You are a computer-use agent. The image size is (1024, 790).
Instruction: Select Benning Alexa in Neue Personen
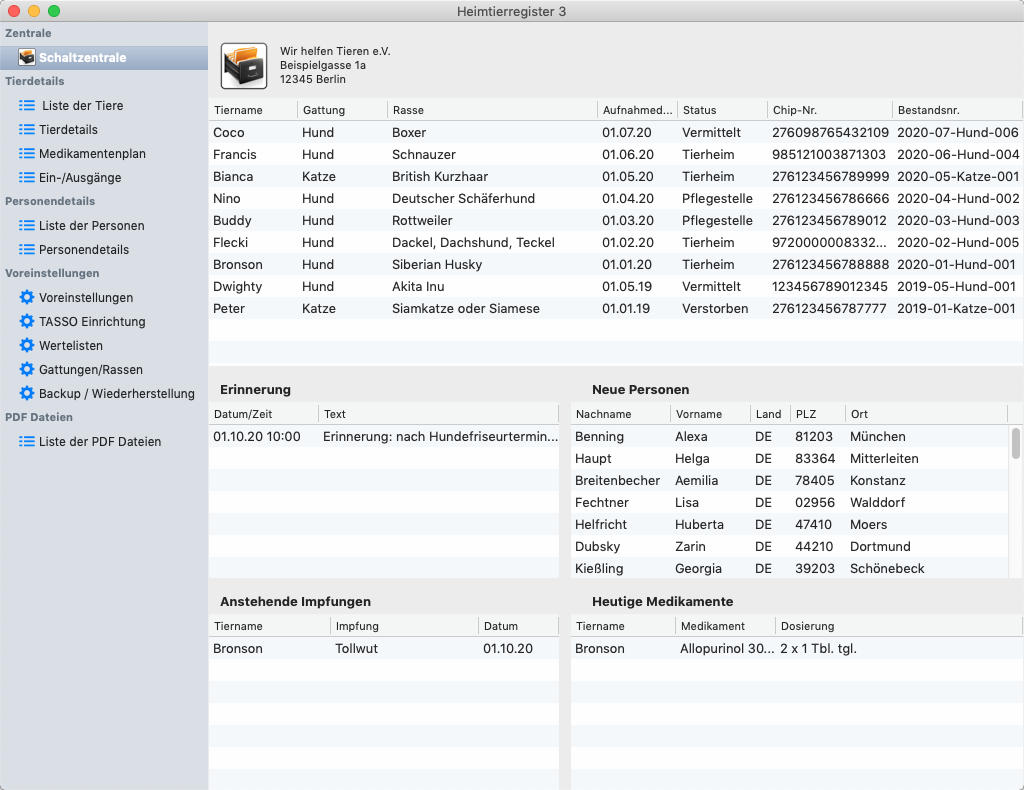[x=790, y=436]
